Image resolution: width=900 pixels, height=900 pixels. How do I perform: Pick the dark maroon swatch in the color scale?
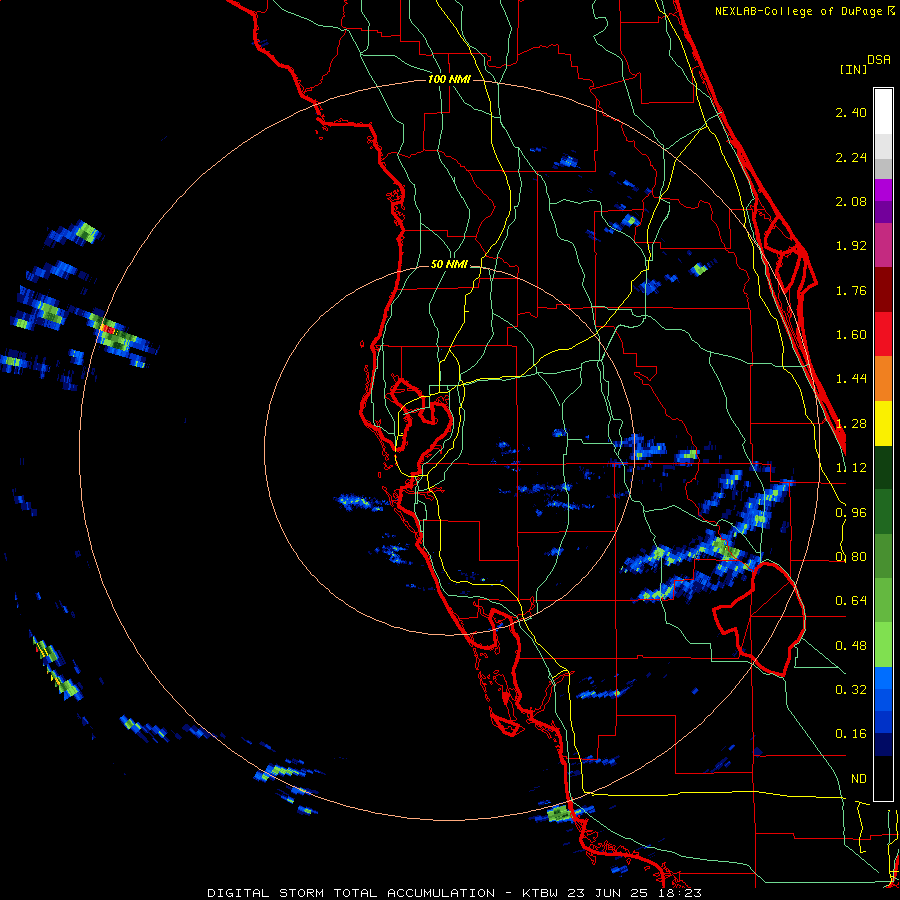883,289
